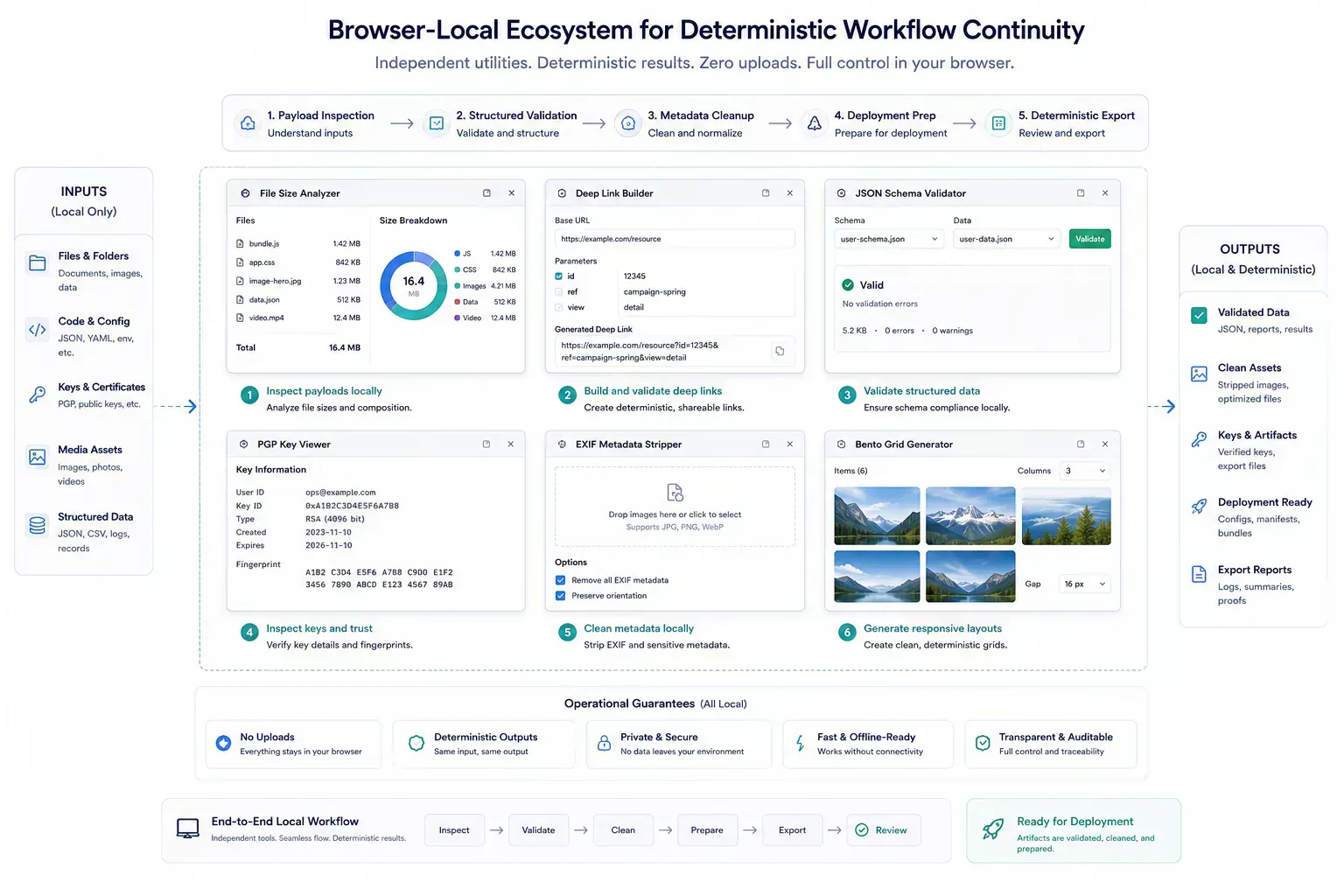Screen dimensions: 1344x896
Task: Click the Validated Data checkmark box
Action: click(1200, 315)
